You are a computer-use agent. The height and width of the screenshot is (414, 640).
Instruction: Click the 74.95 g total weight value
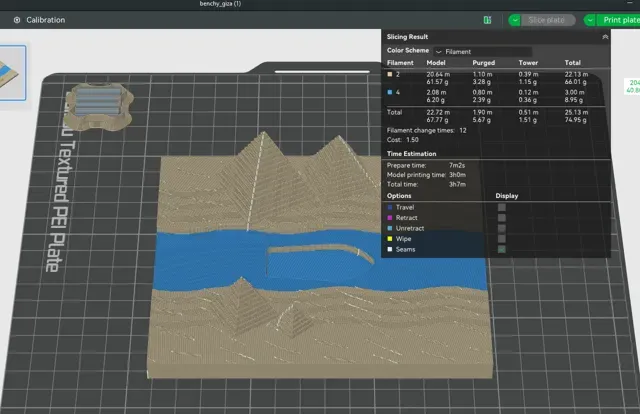[x=576, y=120]
